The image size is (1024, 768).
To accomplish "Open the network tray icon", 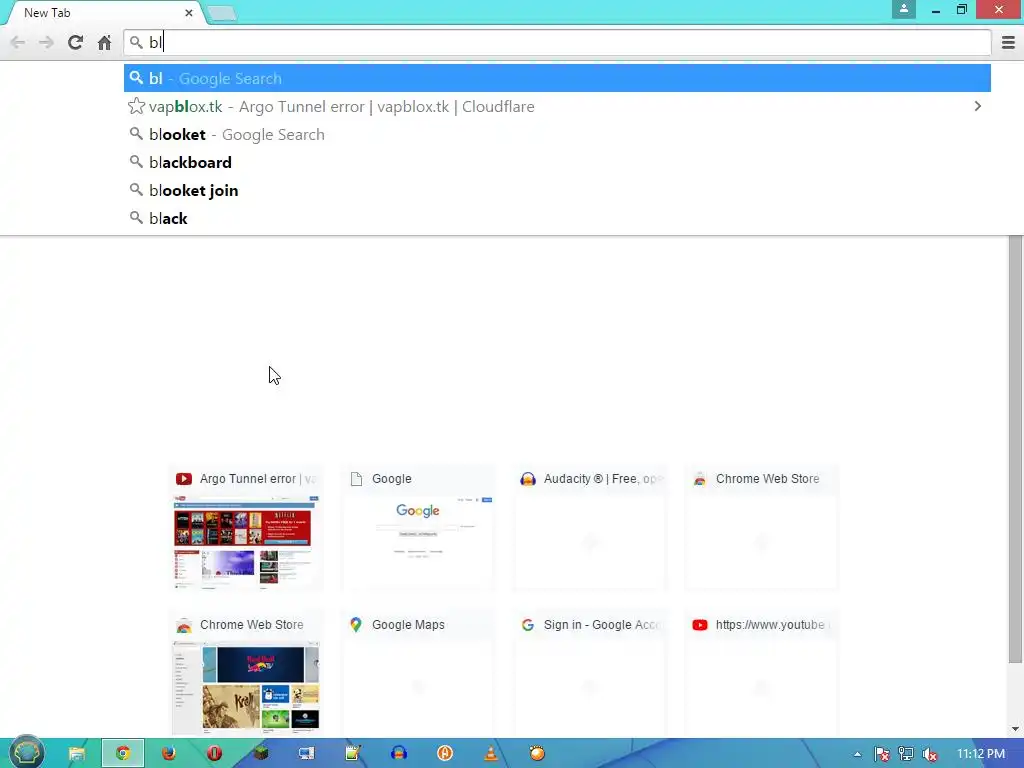I will [906, 754].
